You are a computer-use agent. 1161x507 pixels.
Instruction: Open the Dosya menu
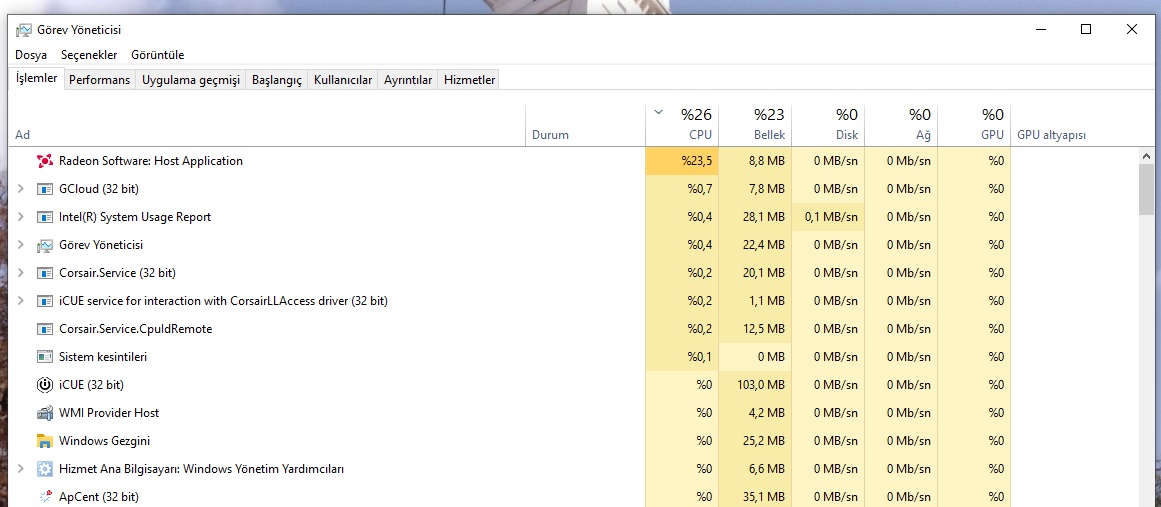tap(31, 55)
